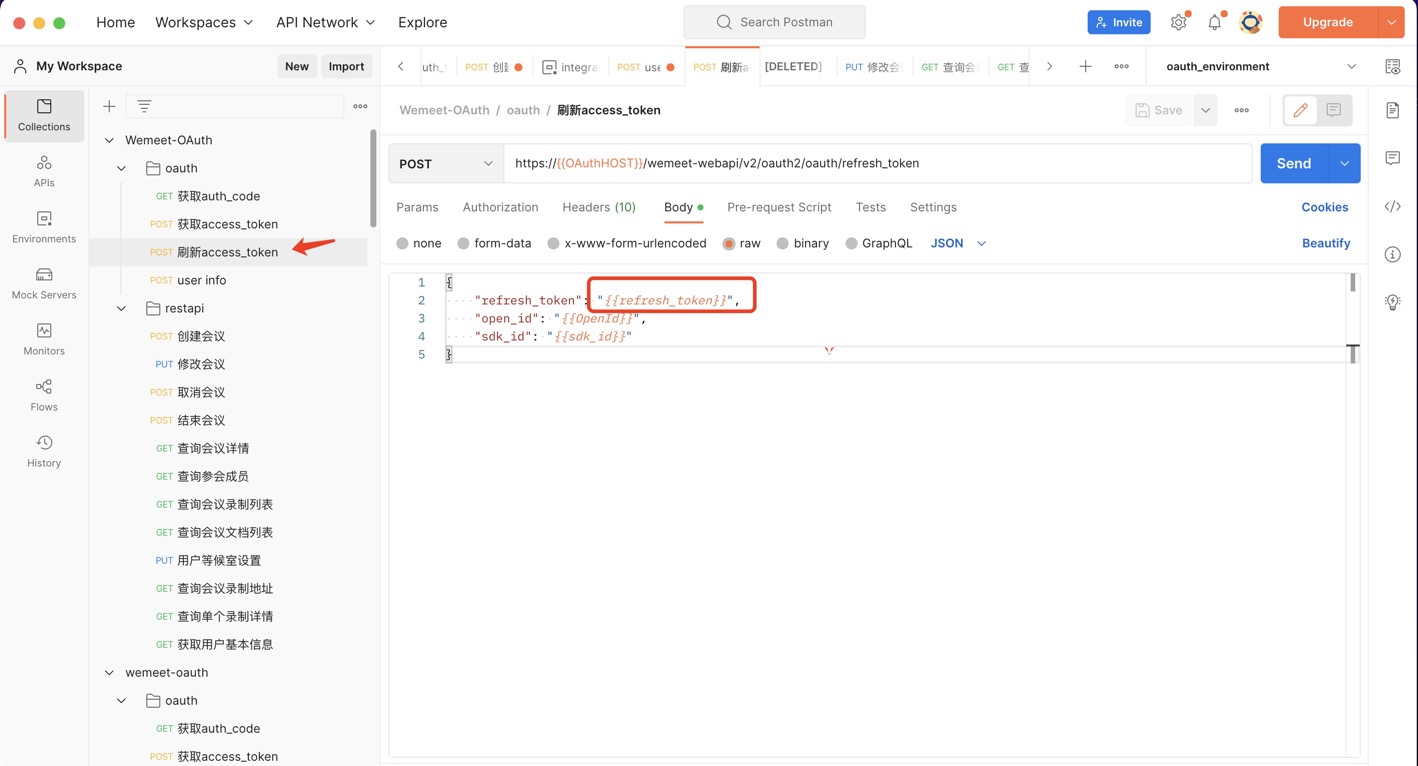Open the JSON format dropdown
The image size is (1418, 766).
coord(958,243)
